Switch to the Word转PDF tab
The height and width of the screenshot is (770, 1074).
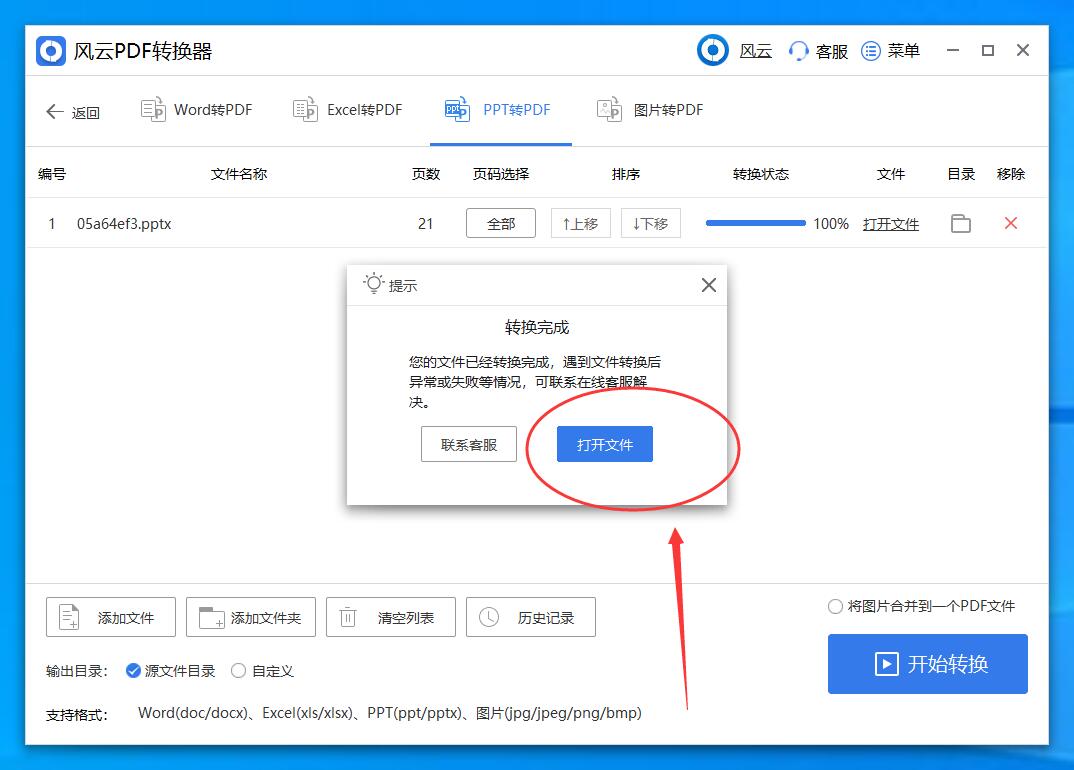pos(197,110)
